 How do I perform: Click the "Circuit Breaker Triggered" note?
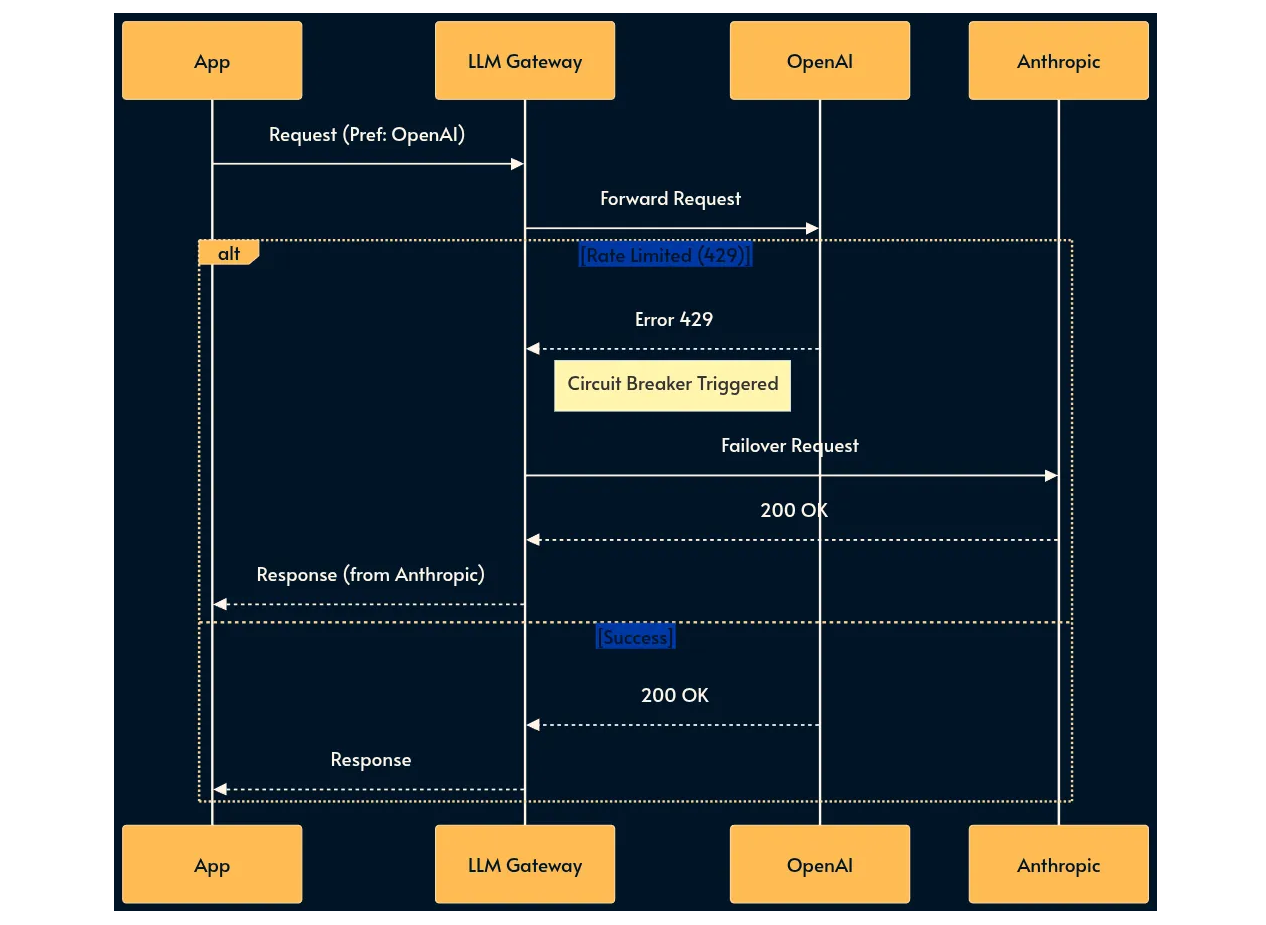[673, 385]
